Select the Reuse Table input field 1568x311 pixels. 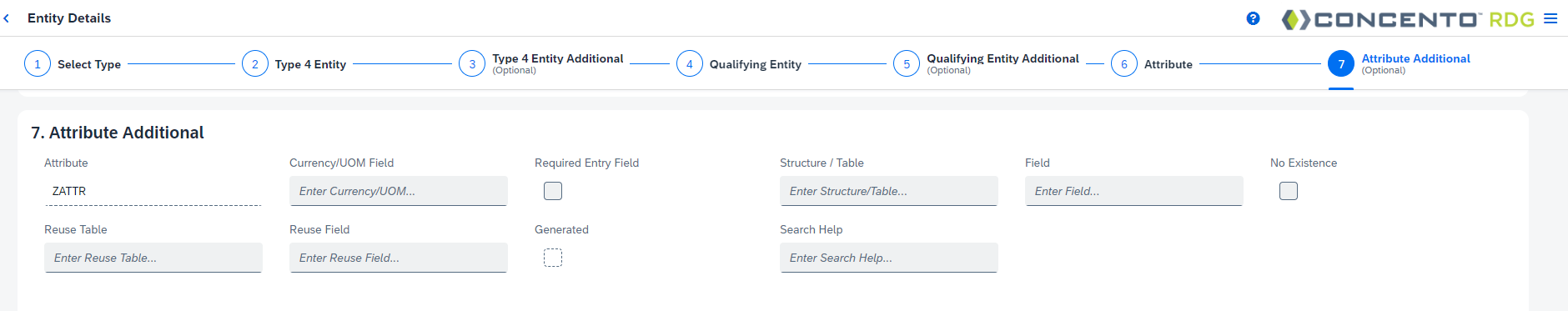pos(153,258)
